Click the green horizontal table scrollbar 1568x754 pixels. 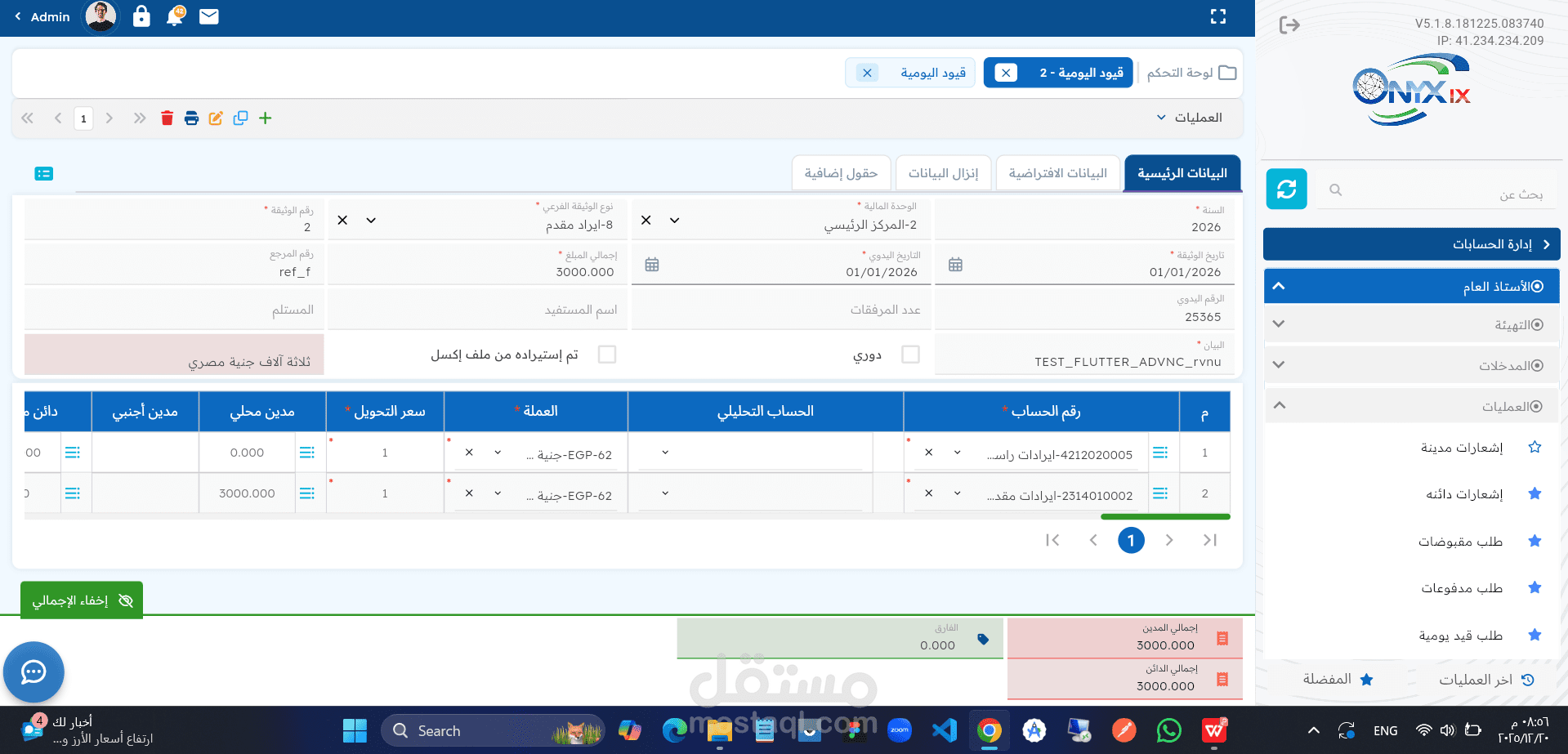(1165, 516)
